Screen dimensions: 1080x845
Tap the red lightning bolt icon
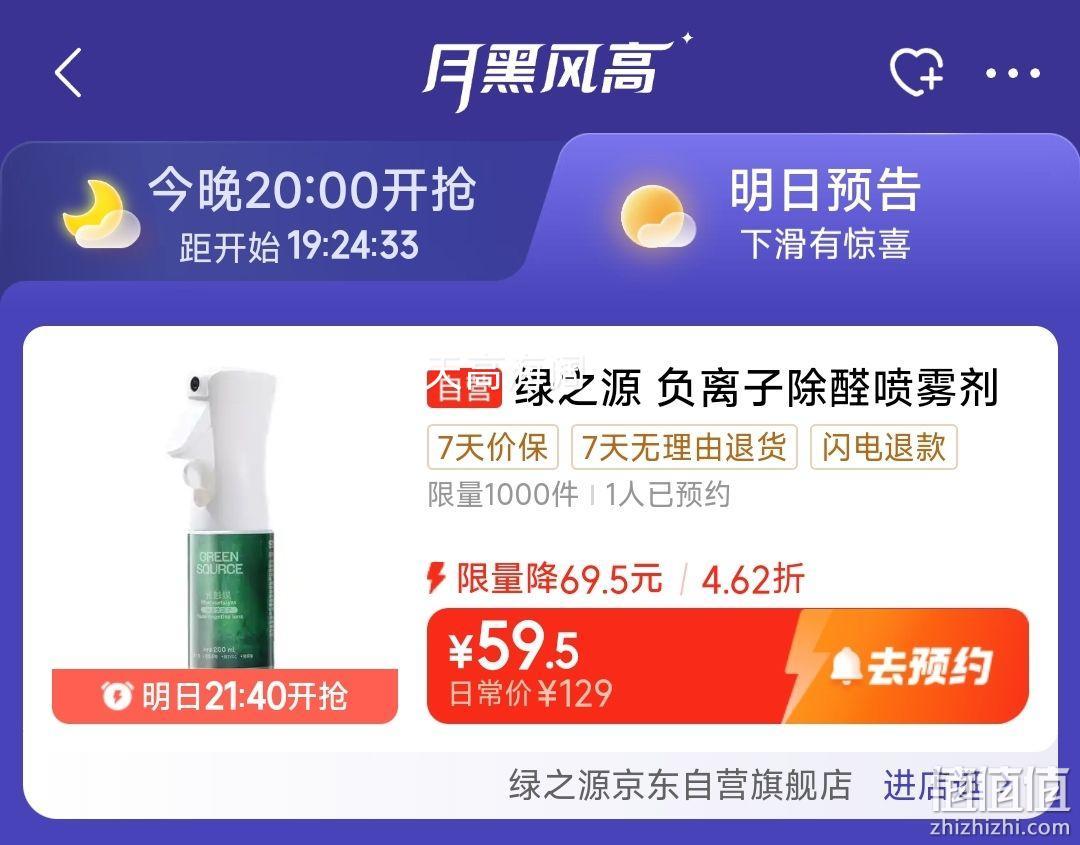pyautogui.click(x=435, y=578)
